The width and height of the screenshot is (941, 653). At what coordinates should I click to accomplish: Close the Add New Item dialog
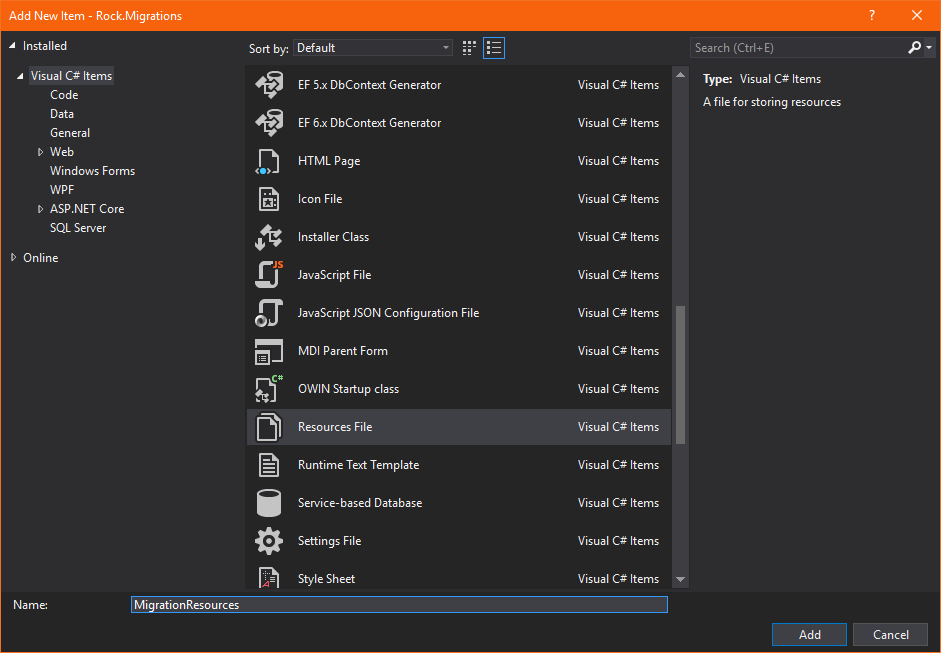[917, 16]
